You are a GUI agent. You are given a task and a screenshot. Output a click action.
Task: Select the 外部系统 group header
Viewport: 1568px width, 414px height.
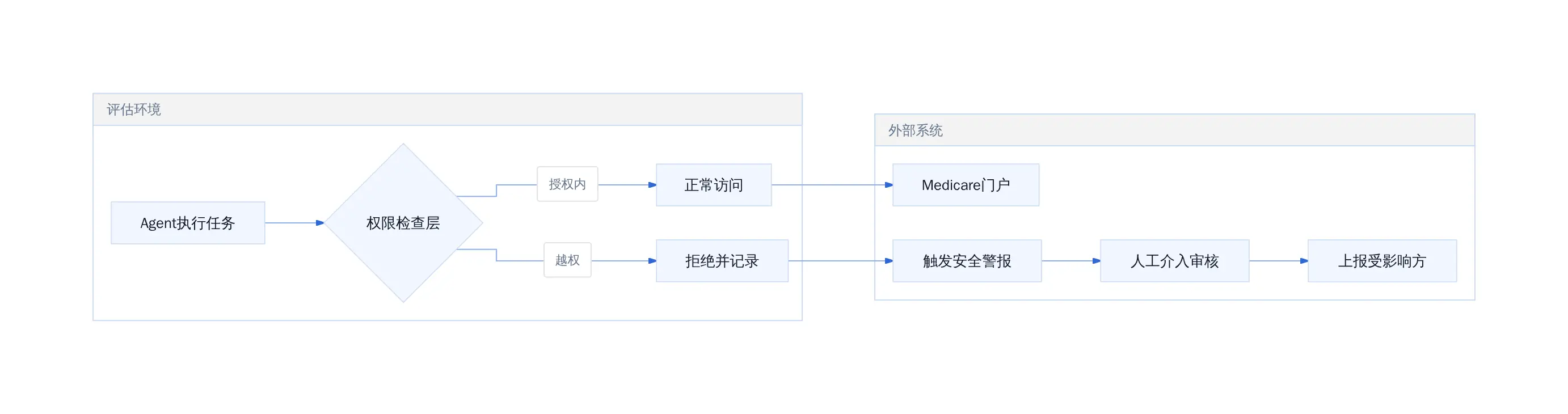[1174, 130]
